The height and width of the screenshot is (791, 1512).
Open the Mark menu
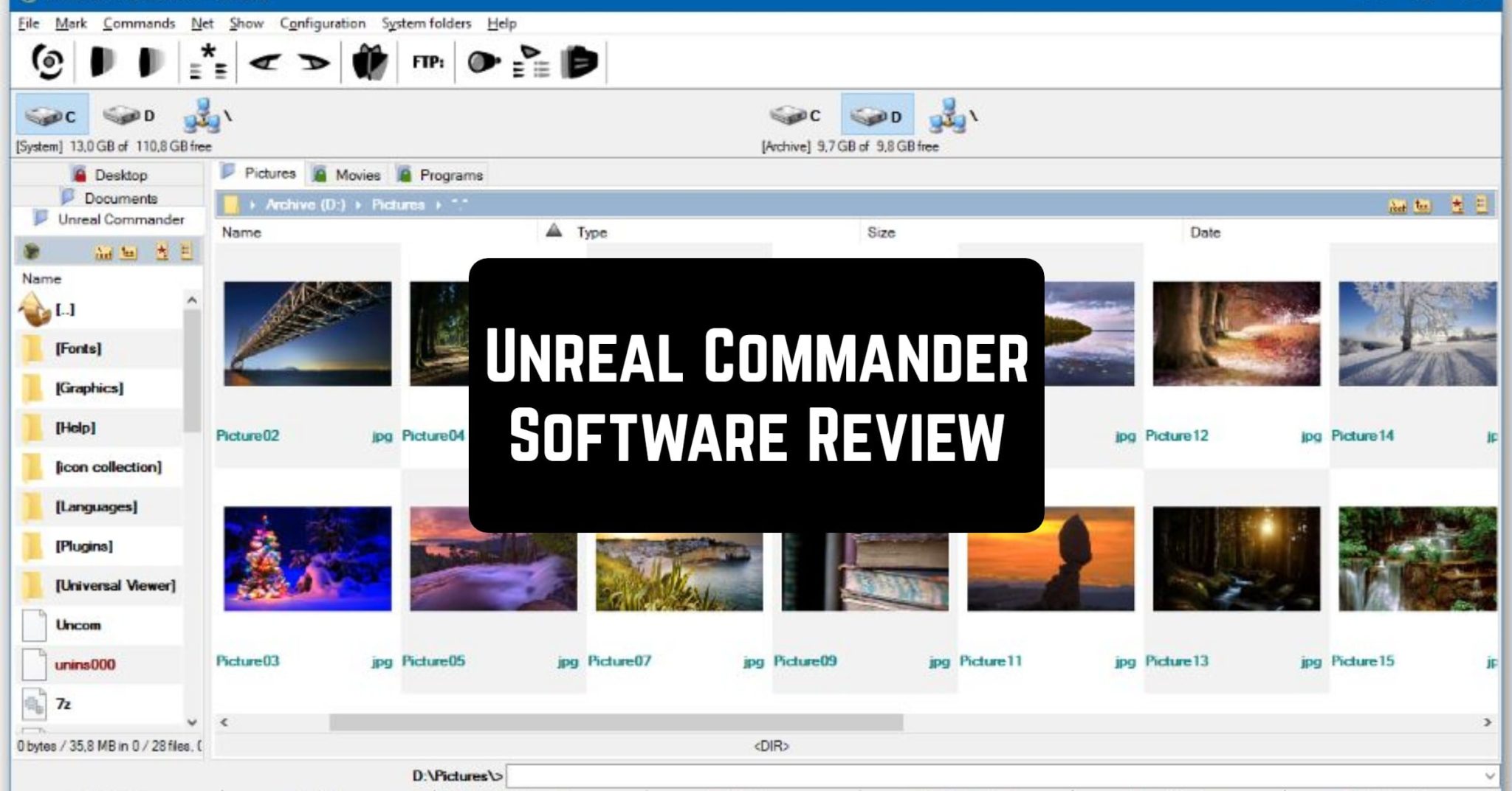[71, 24]
